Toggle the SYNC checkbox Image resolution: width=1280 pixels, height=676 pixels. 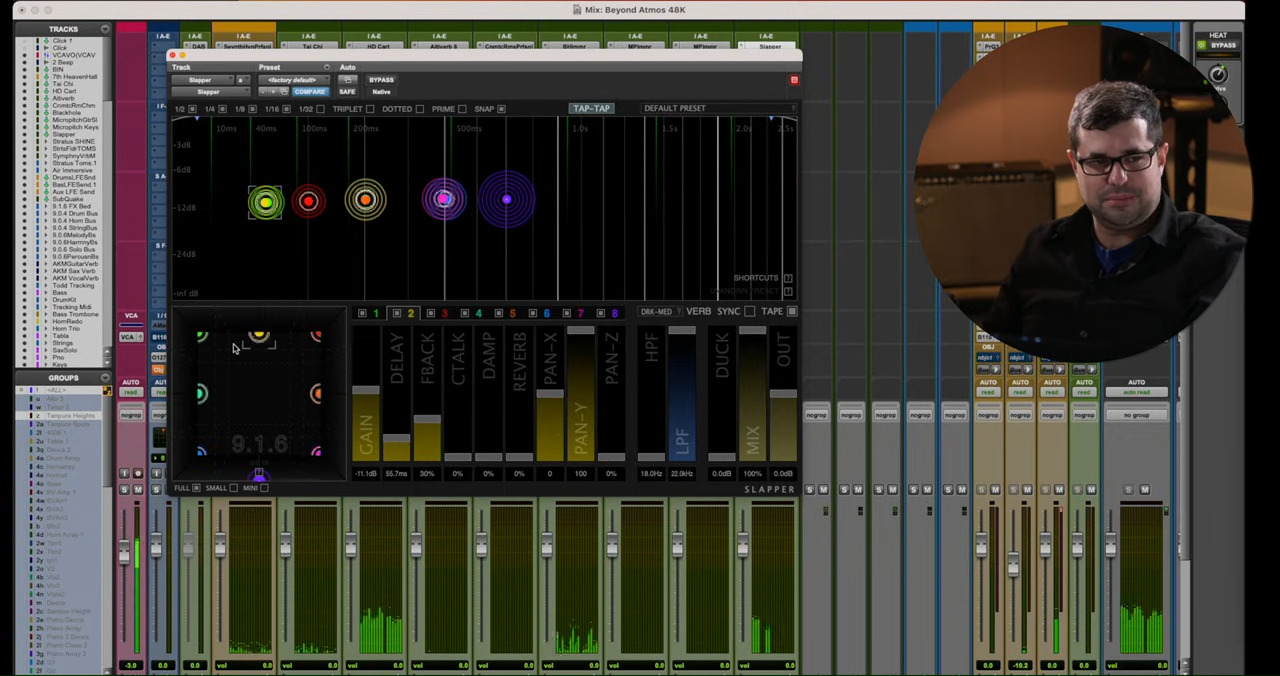click(749, 312)
